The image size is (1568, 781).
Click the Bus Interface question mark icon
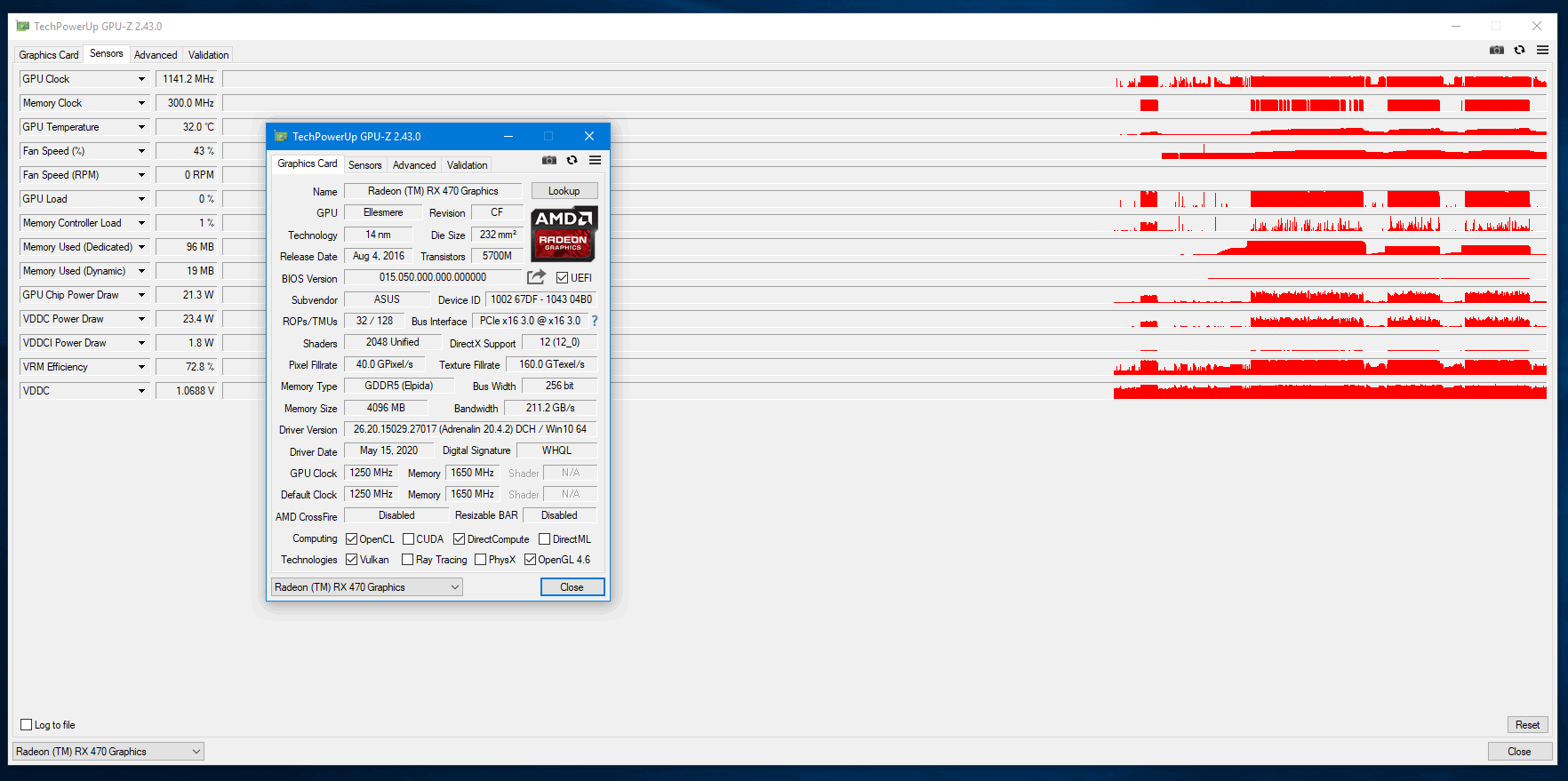tap(595, 321)
